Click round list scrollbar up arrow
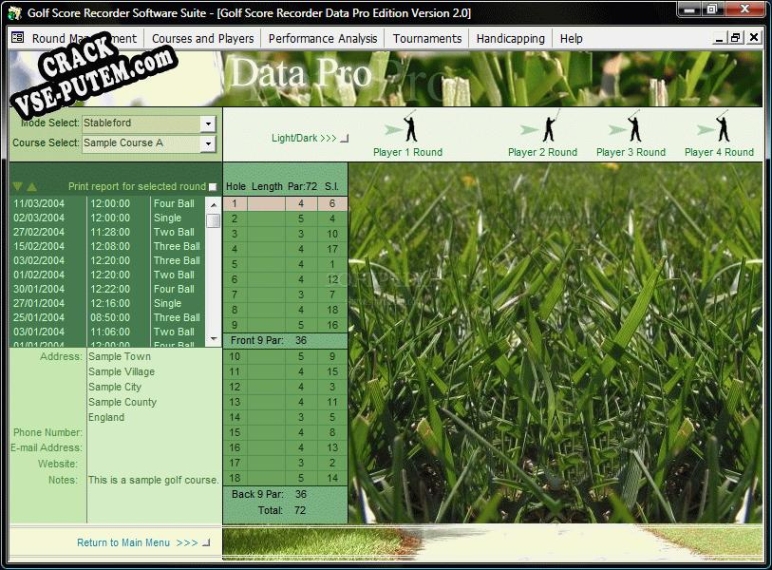Image resolution: width=772 pixels, height=570 pixels. click(213, 204)
